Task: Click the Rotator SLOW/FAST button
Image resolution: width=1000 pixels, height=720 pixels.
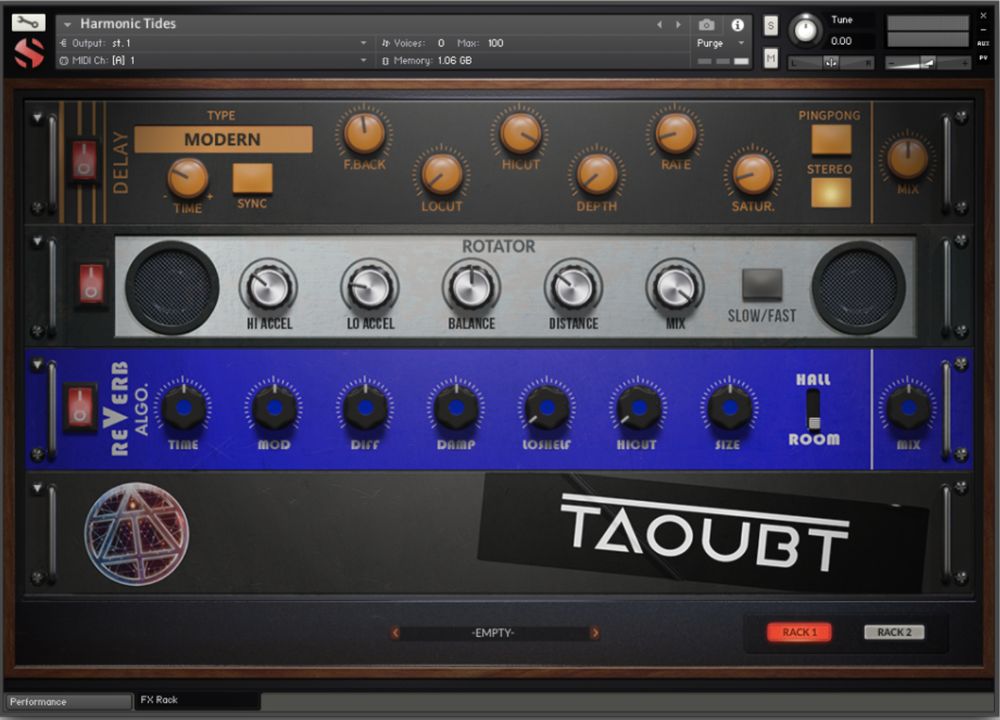Action: coord(762,285)
